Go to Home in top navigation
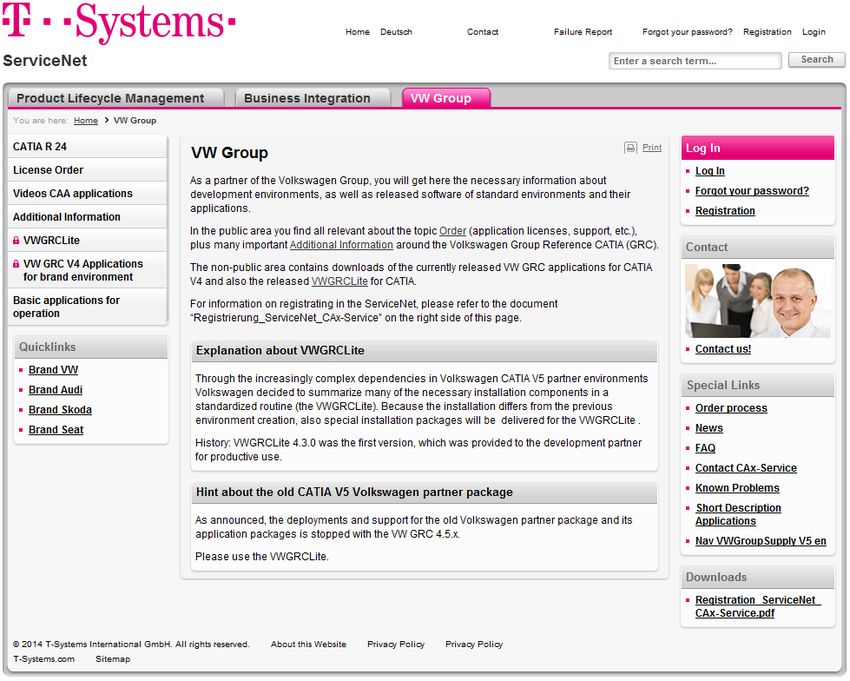This screenshot has width=850, height=681. [x=357, y=32]
